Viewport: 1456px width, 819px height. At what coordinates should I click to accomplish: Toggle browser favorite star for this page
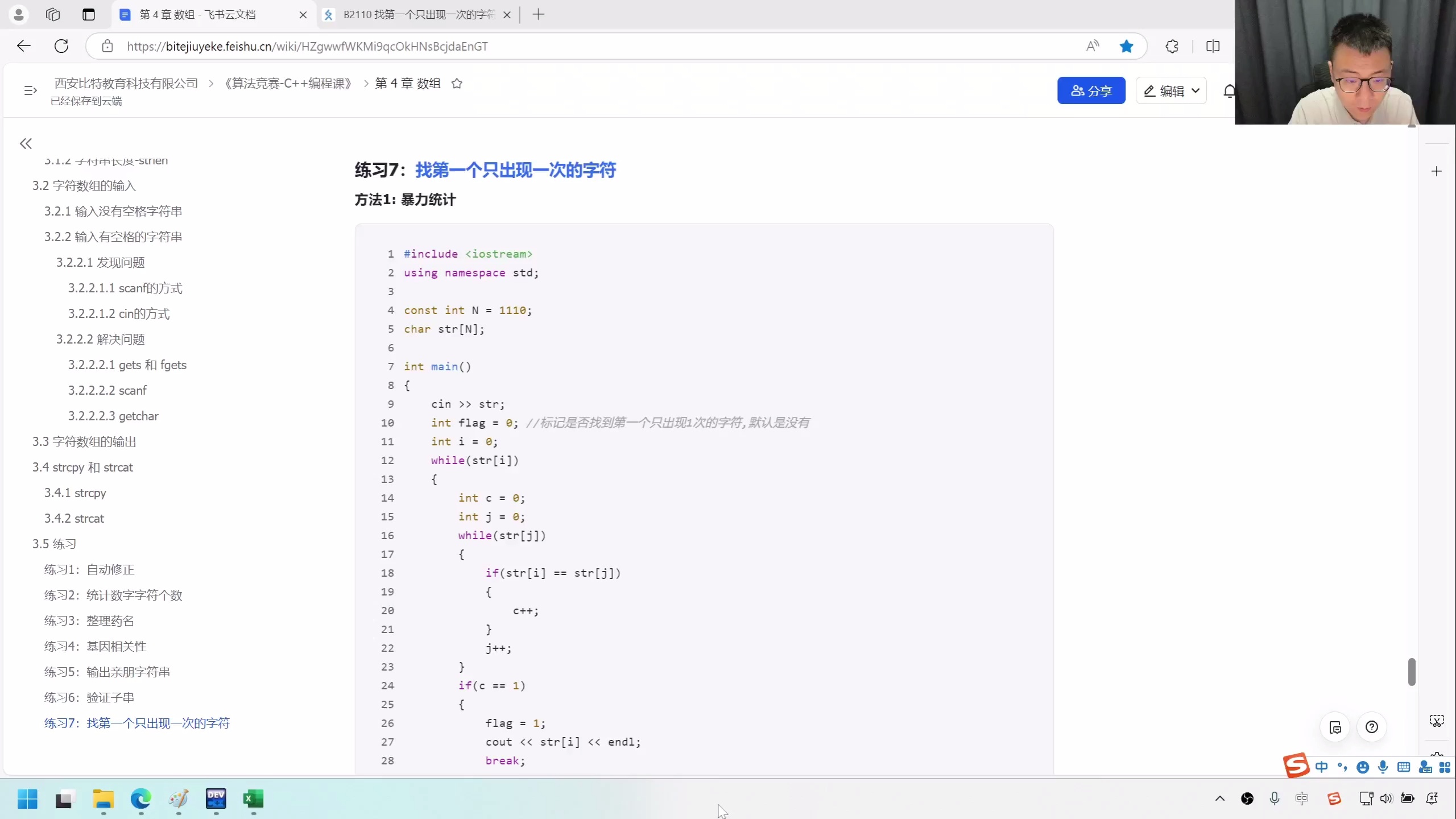[x=1126, y=46]
